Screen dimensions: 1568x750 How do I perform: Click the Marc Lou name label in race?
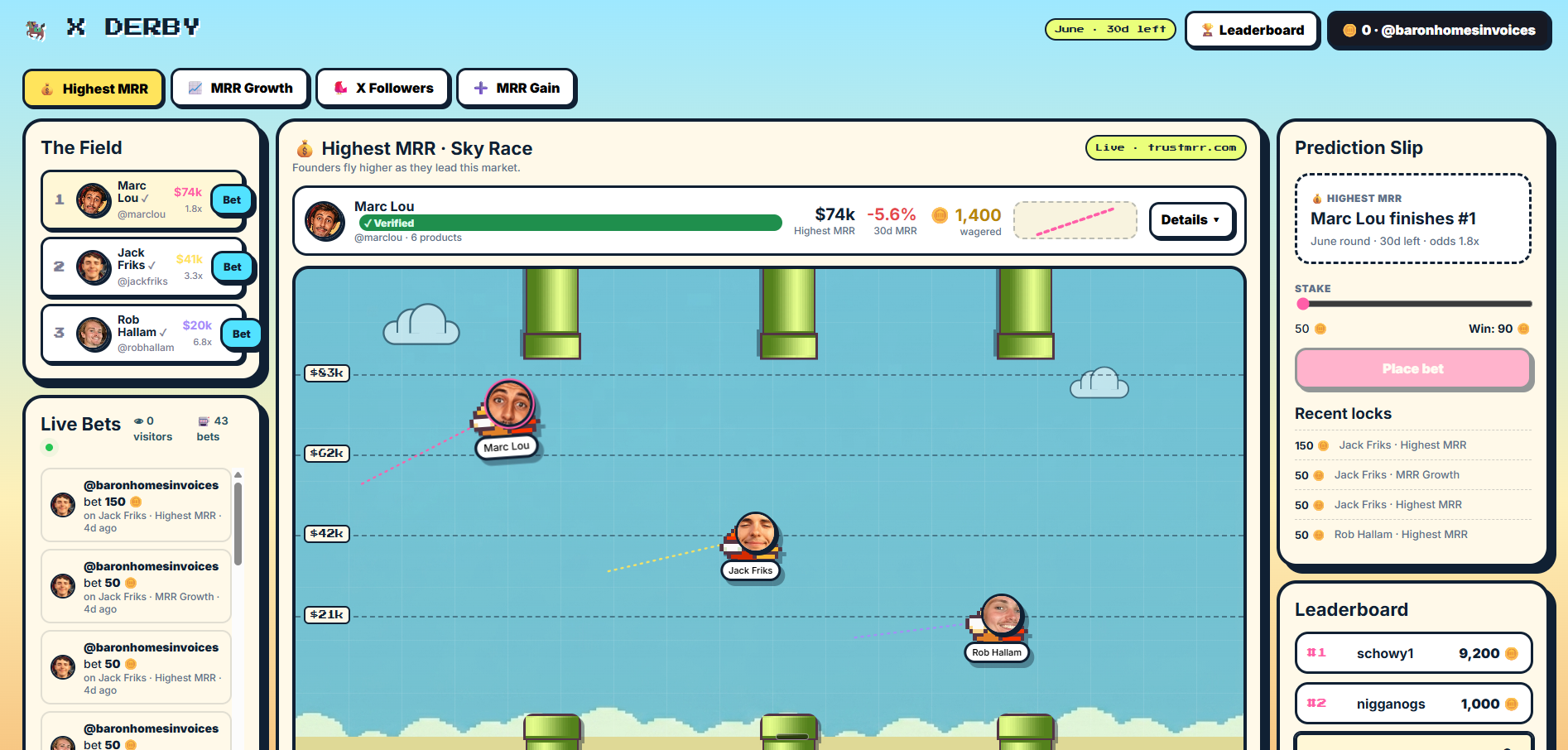[x=507, y=447]
